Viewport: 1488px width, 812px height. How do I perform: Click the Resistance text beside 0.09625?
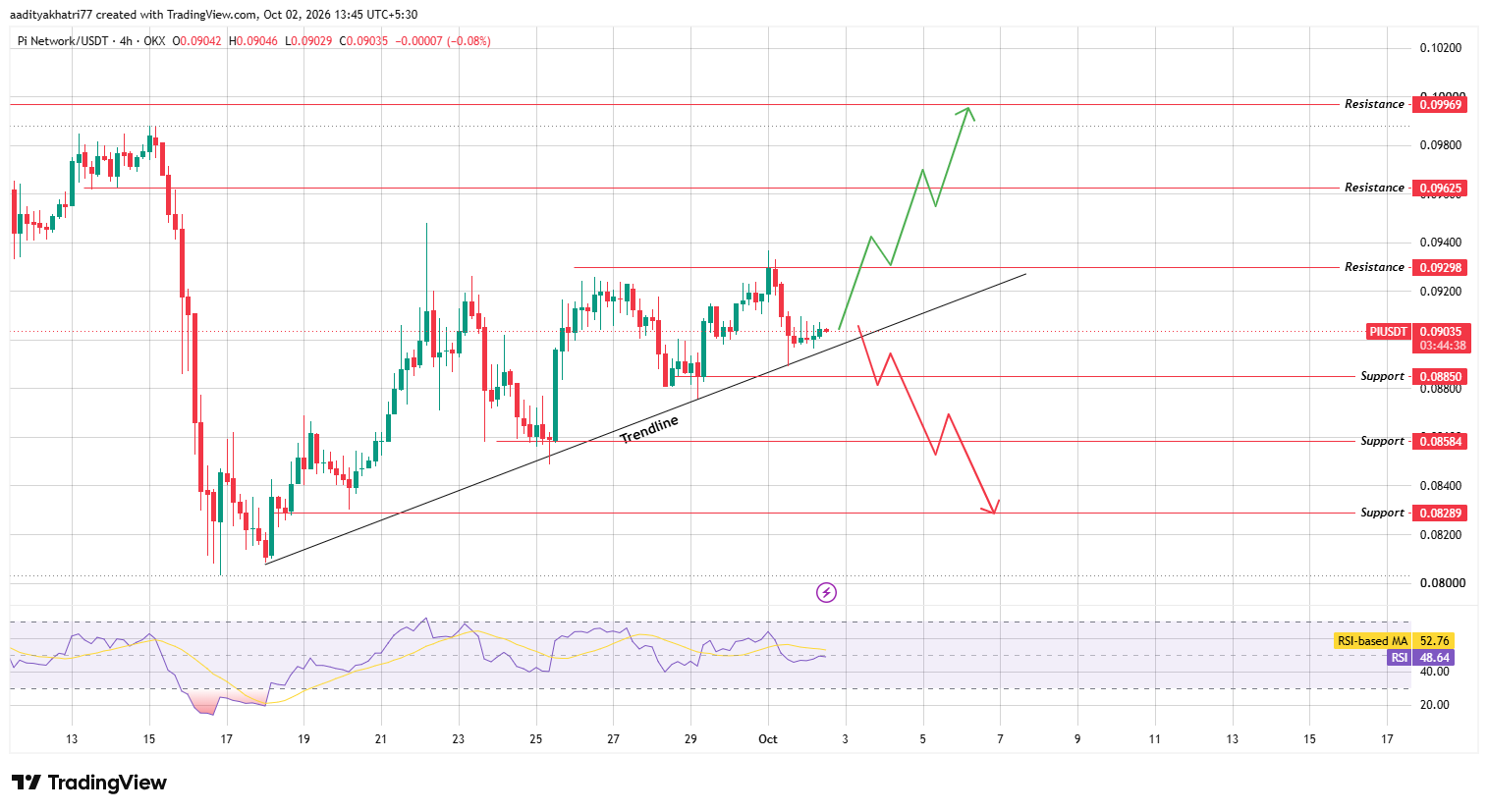click(x=1374, y=188)
